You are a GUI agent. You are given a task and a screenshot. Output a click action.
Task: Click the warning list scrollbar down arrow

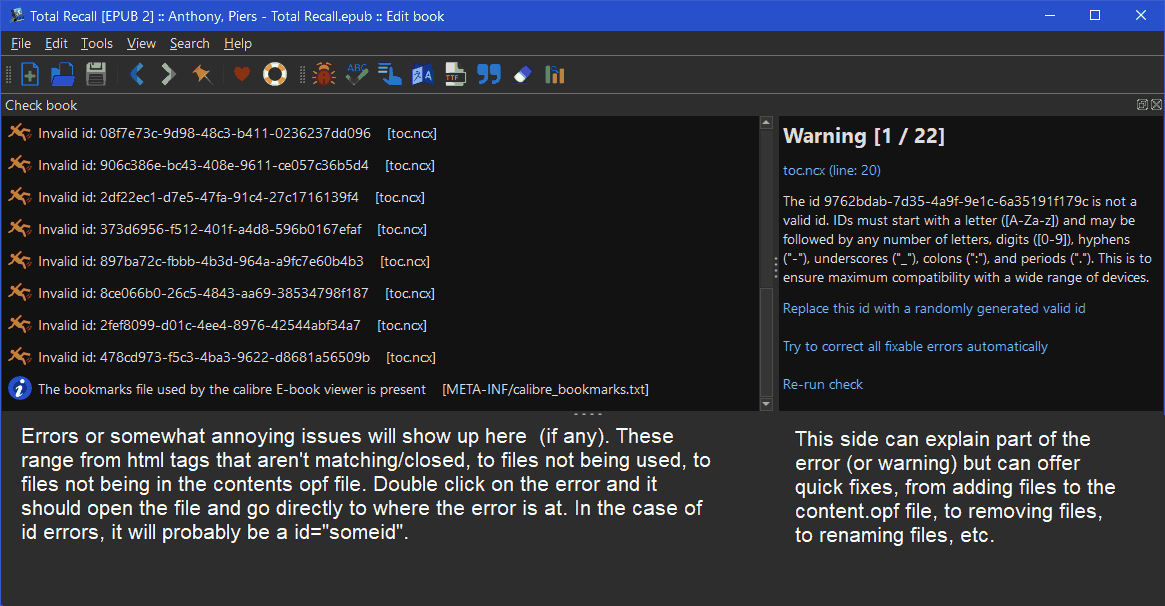[x=766, y=404]
